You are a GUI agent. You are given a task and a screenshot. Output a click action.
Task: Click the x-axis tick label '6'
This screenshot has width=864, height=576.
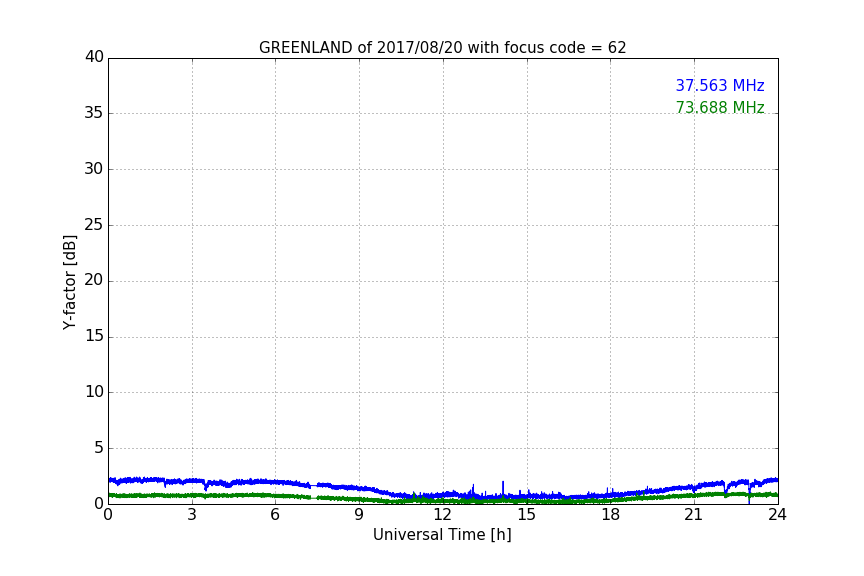tap(275, 515)
